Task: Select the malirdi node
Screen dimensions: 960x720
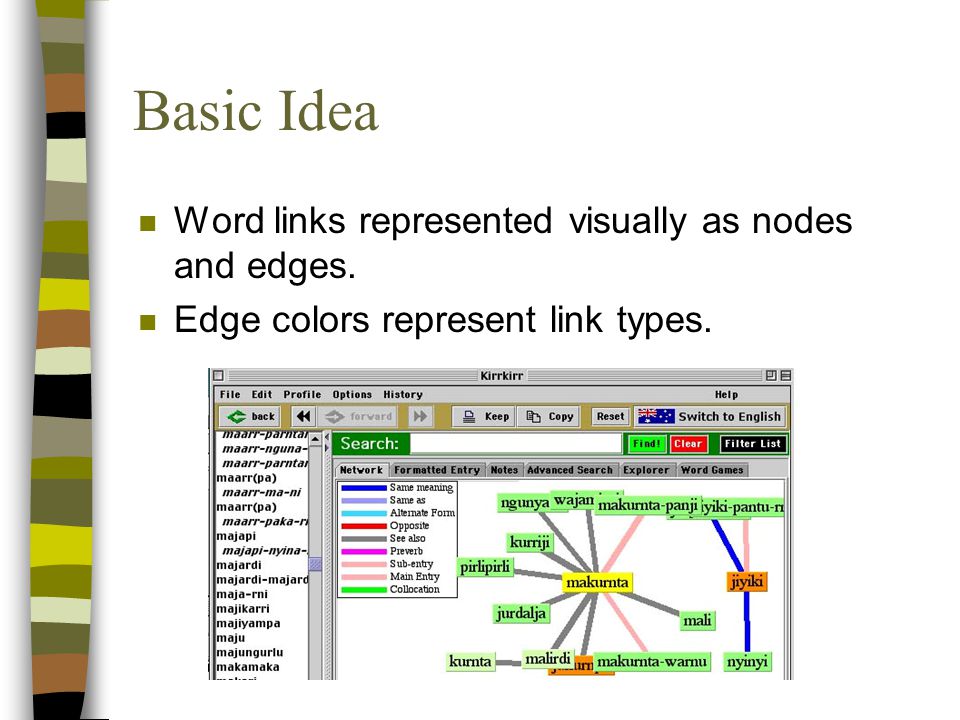Action: 548,659
